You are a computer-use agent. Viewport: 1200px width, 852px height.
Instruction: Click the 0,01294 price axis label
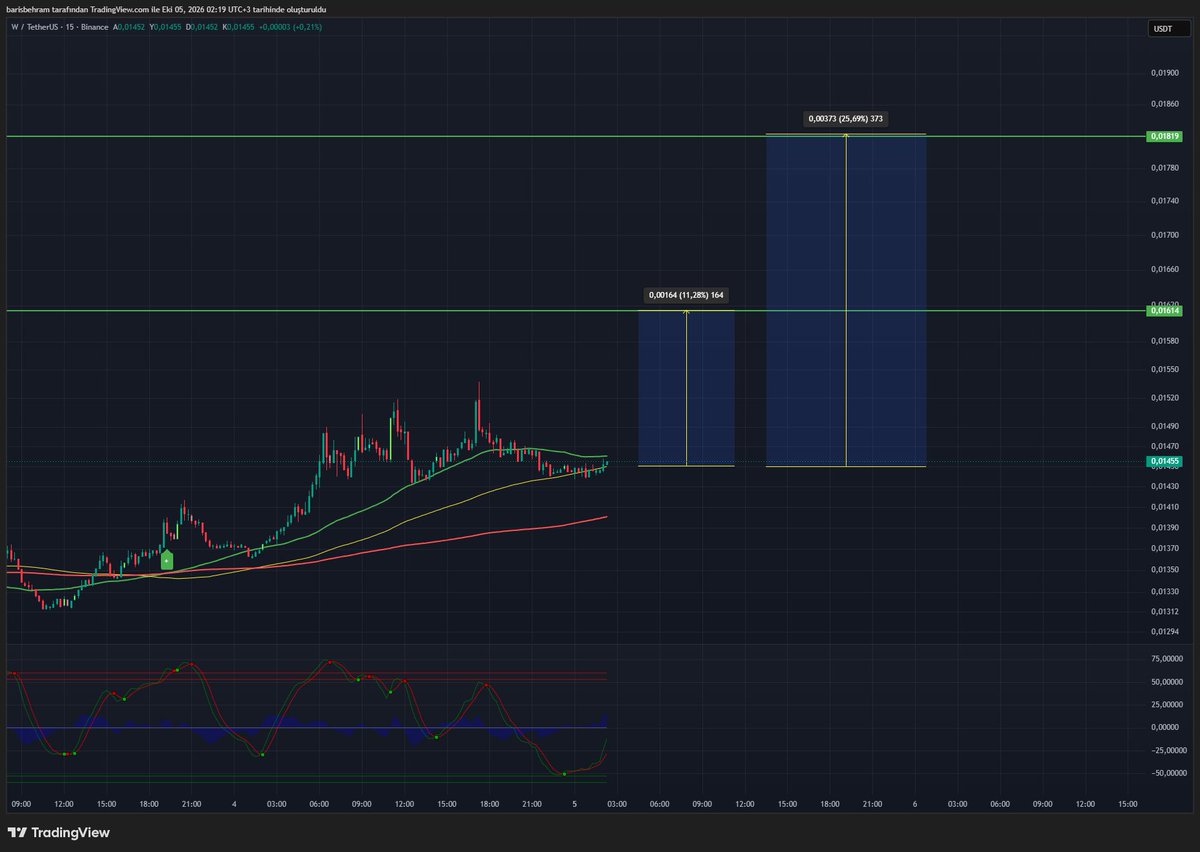1164,632
